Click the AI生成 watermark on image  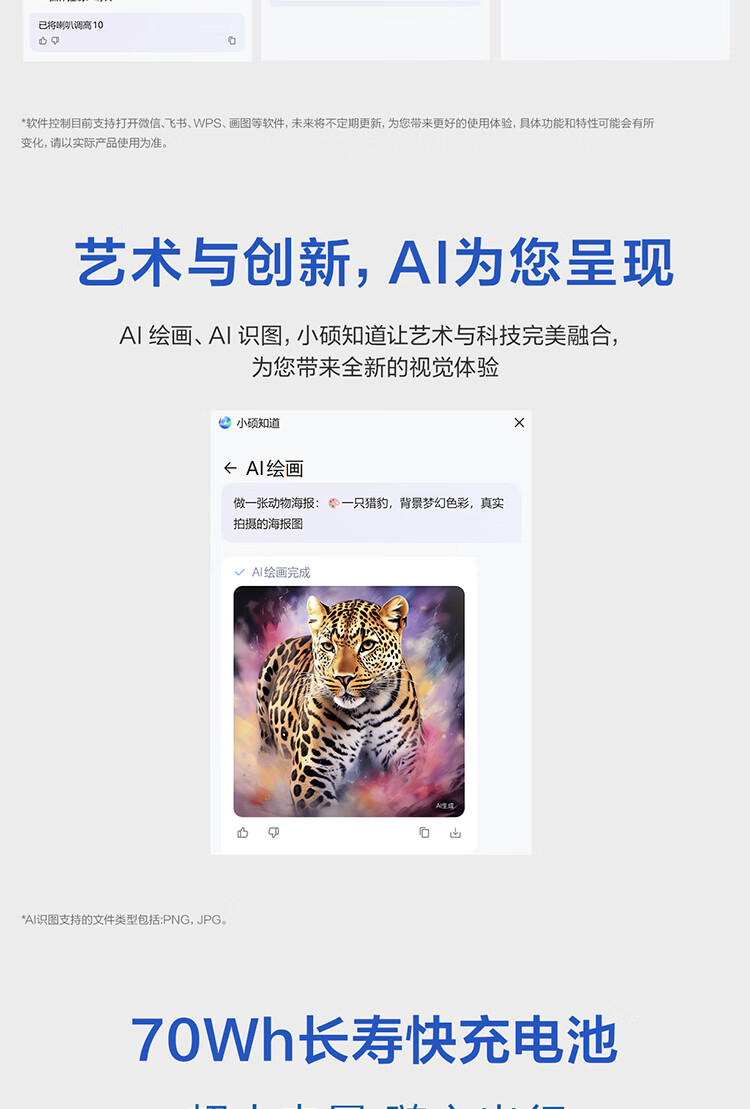click(445, 806)
